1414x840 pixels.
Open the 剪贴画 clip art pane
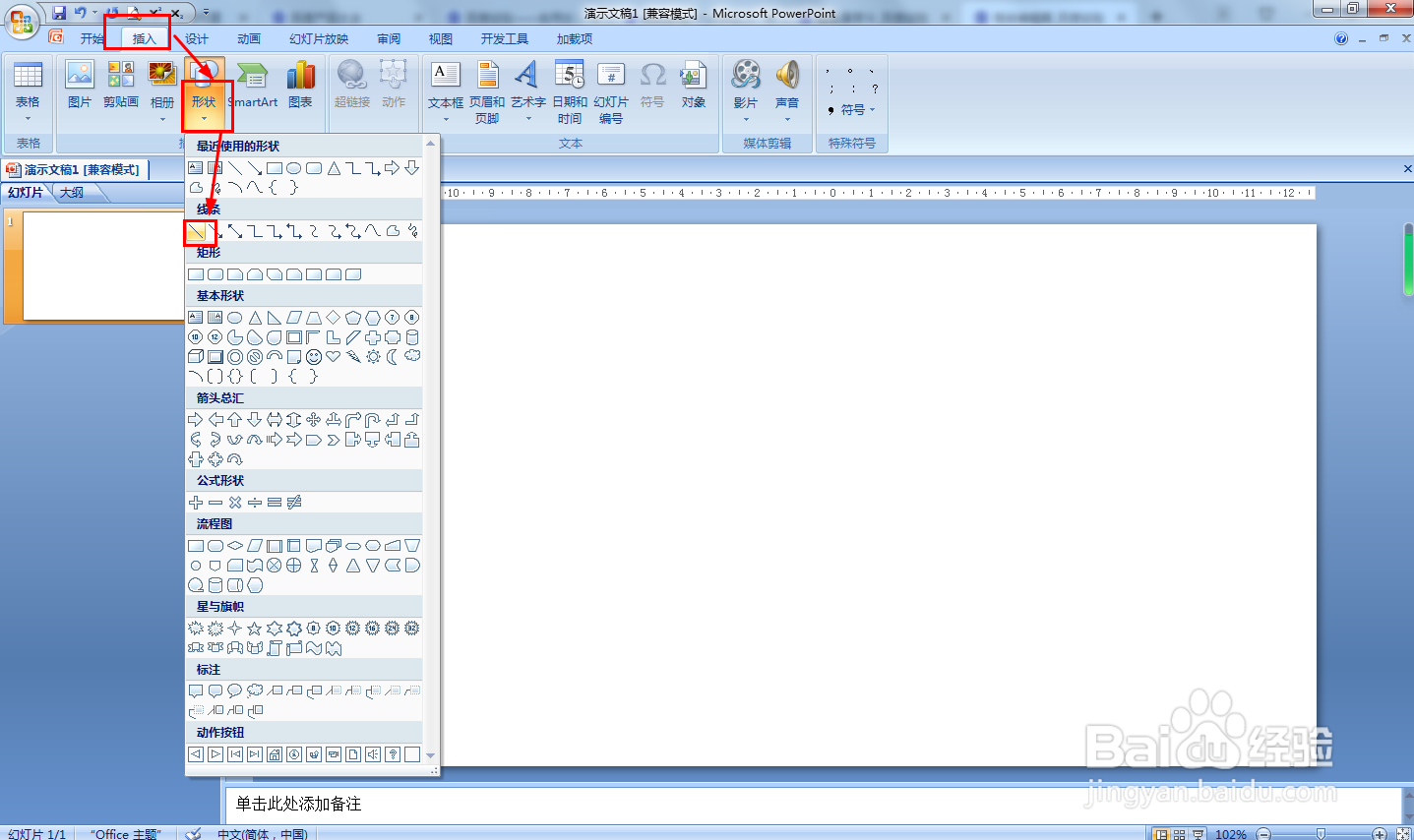click(x=121, y=85)
